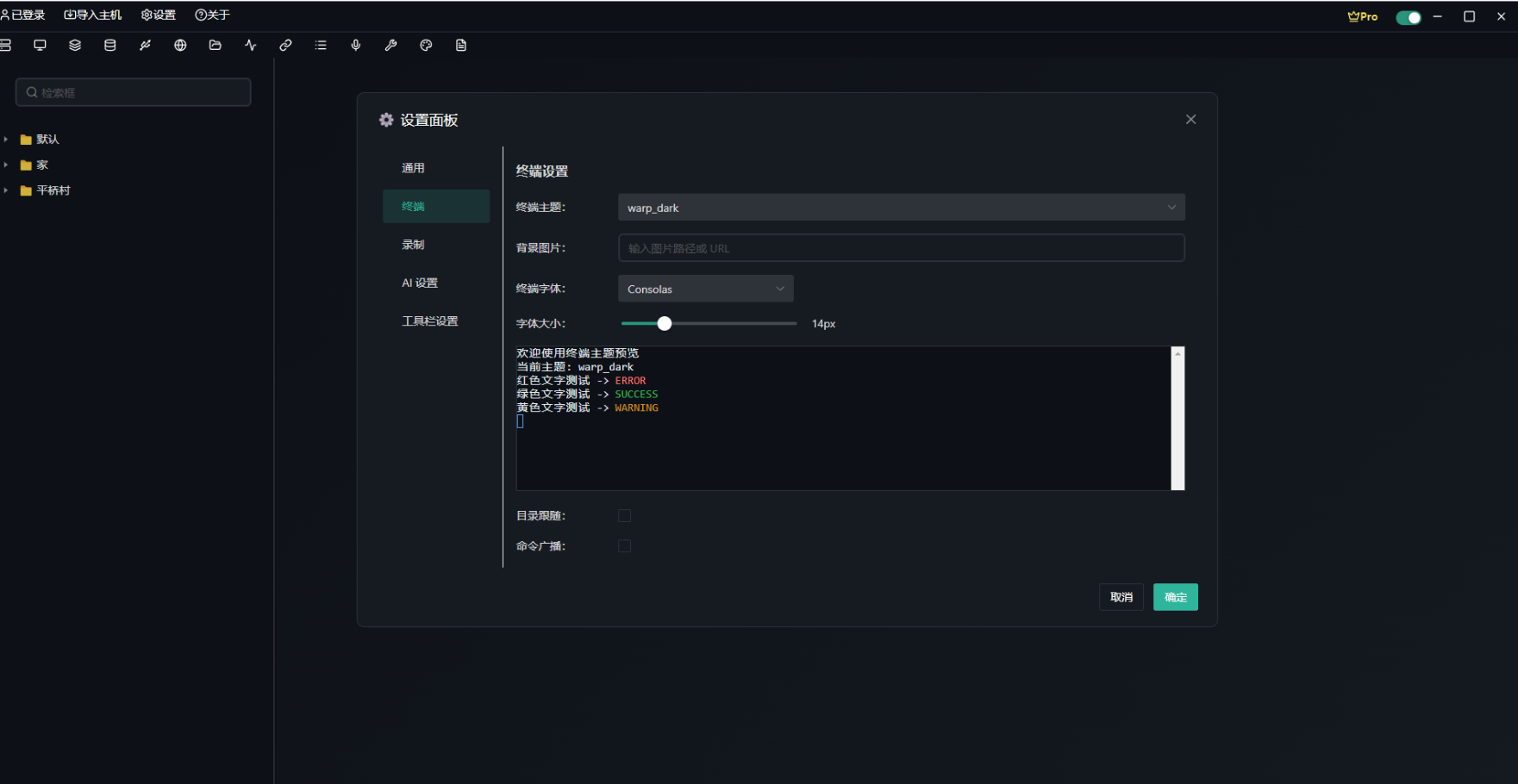The height and width of the screenshot is (784, 1518).
Task: Click the font size slider handle
Action: point(665,324)
